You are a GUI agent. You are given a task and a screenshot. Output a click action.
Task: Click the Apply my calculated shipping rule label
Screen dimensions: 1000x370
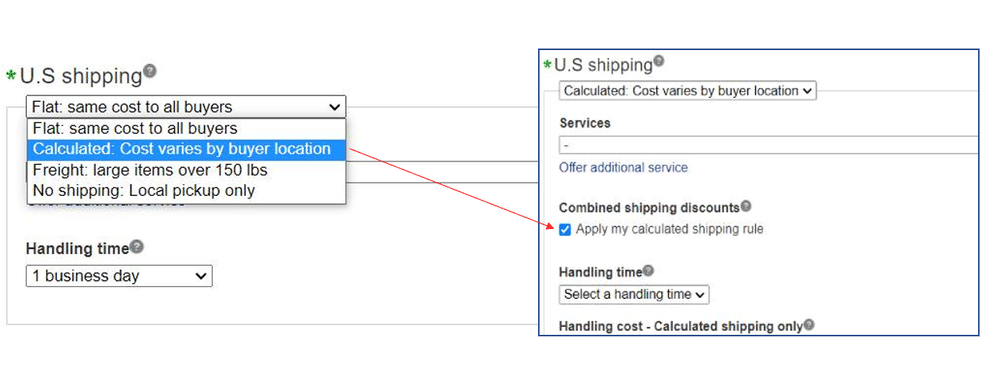tap(670, 229)
